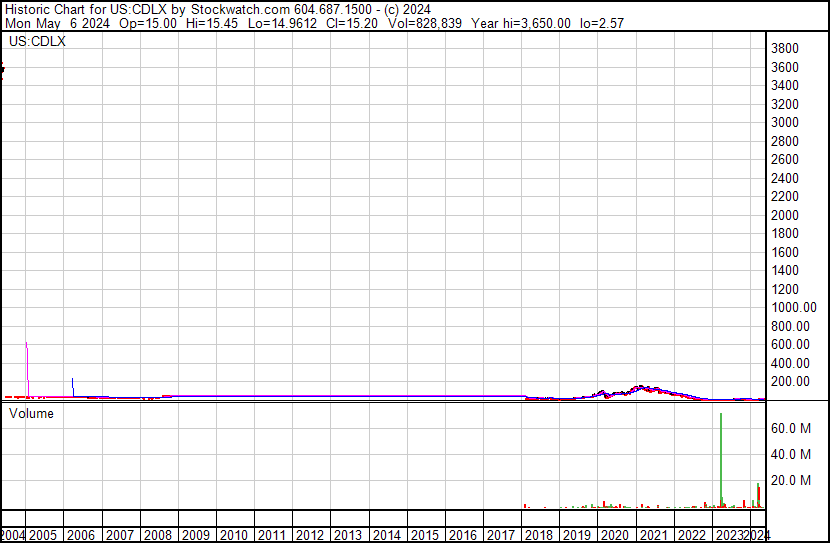Click the 2000 price axis label

785,215
